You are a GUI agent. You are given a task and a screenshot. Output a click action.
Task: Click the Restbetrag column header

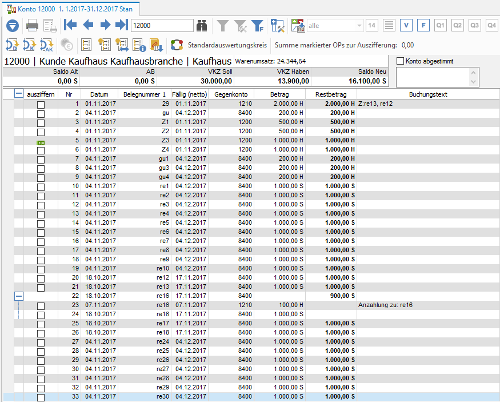[x=331, y=94]
